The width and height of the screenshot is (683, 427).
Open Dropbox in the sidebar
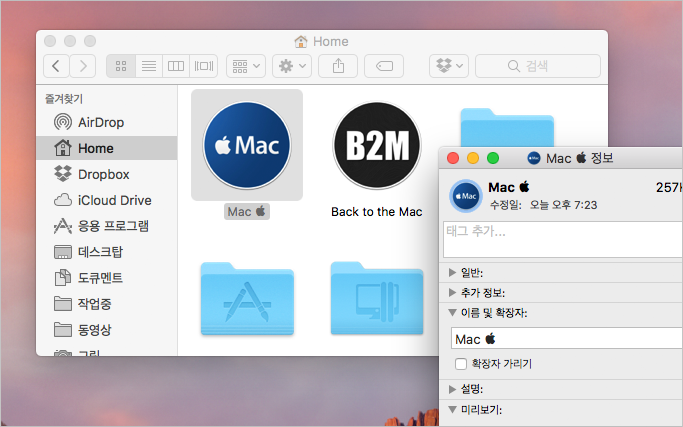click(107, 174)
